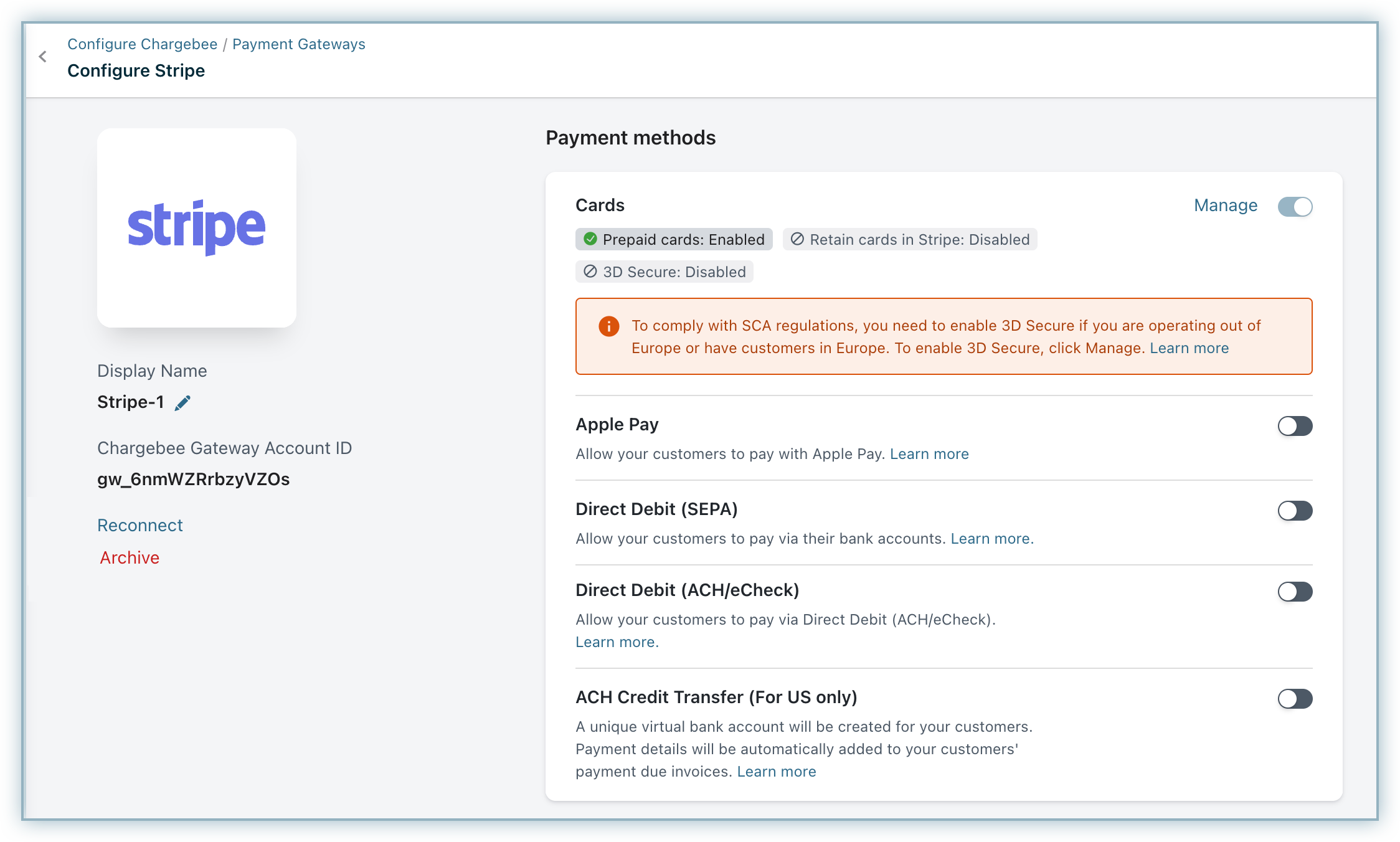Image resolution: width=1400 pixels, height=842 pixels.
Task: Click the green check icon on Prepaid cards
Action: tap(590, 239)
